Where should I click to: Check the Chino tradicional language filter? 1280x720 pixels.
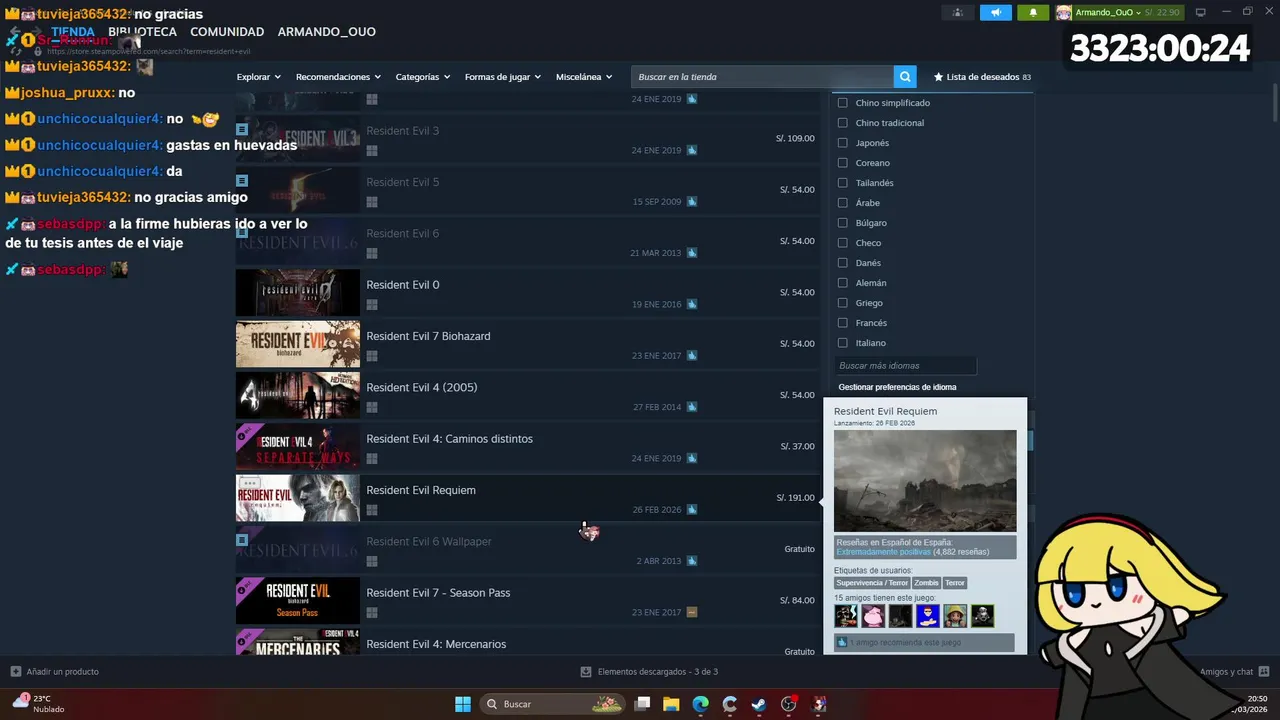[842, 123]
